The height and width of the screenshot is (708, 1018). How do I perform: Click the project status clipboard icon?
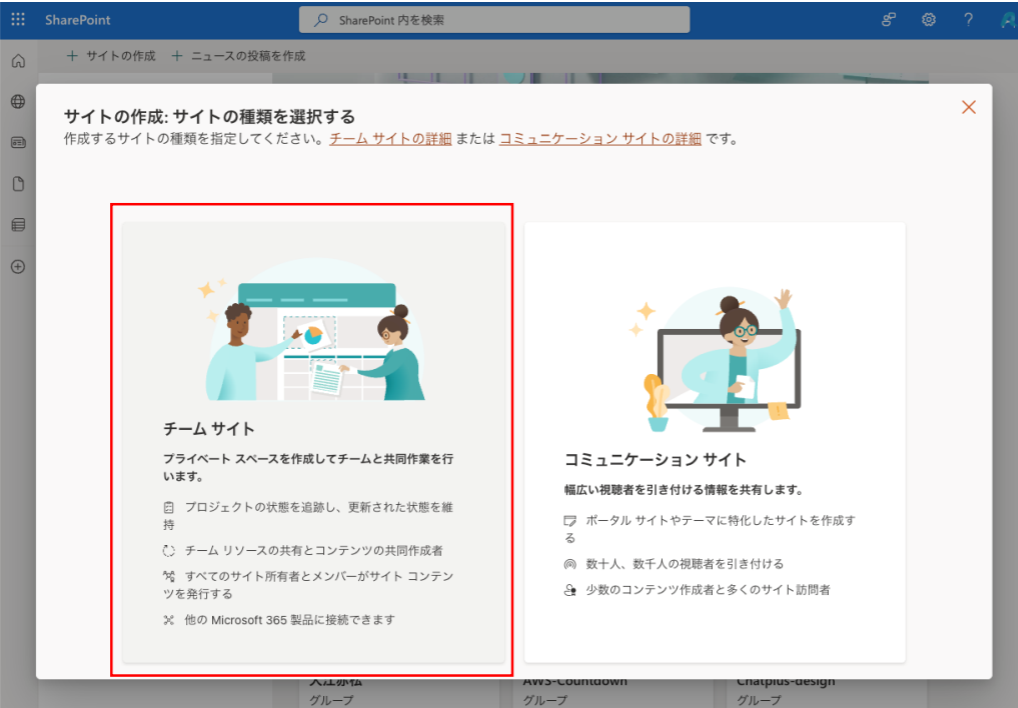click(x=169, y=507)
